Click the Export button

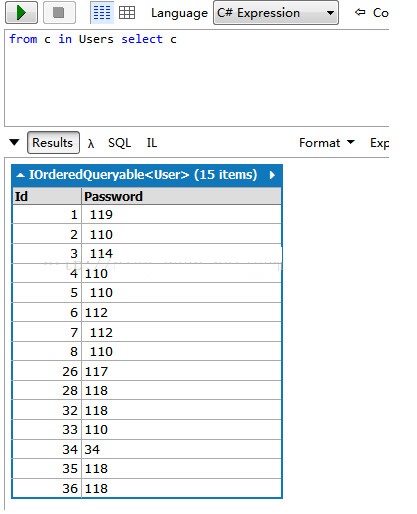pyautogui.click(x=379, y=143)
